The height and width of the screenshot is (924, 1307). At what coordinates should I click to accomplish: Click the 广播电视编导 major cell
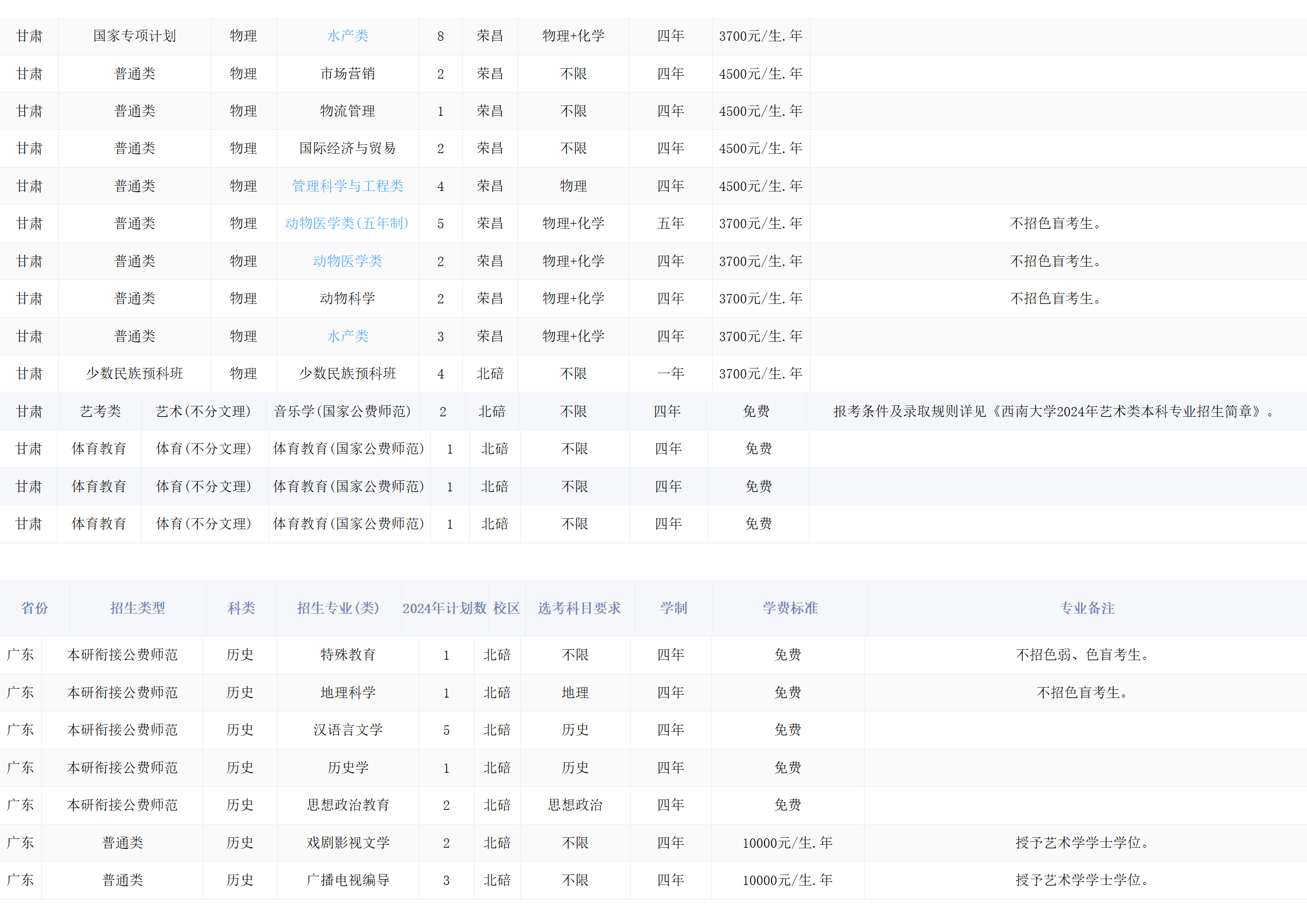pos(348,880)
